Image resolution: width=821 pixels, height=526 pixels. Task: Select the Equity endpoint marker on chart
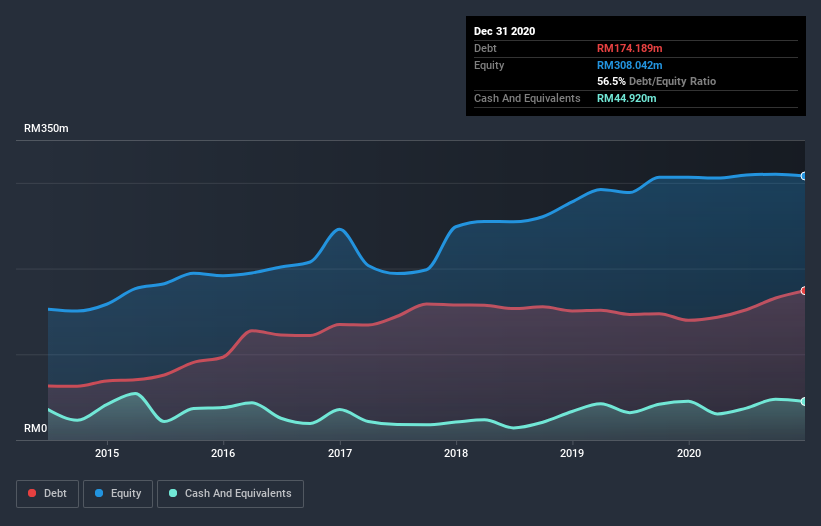pos(804,176)
